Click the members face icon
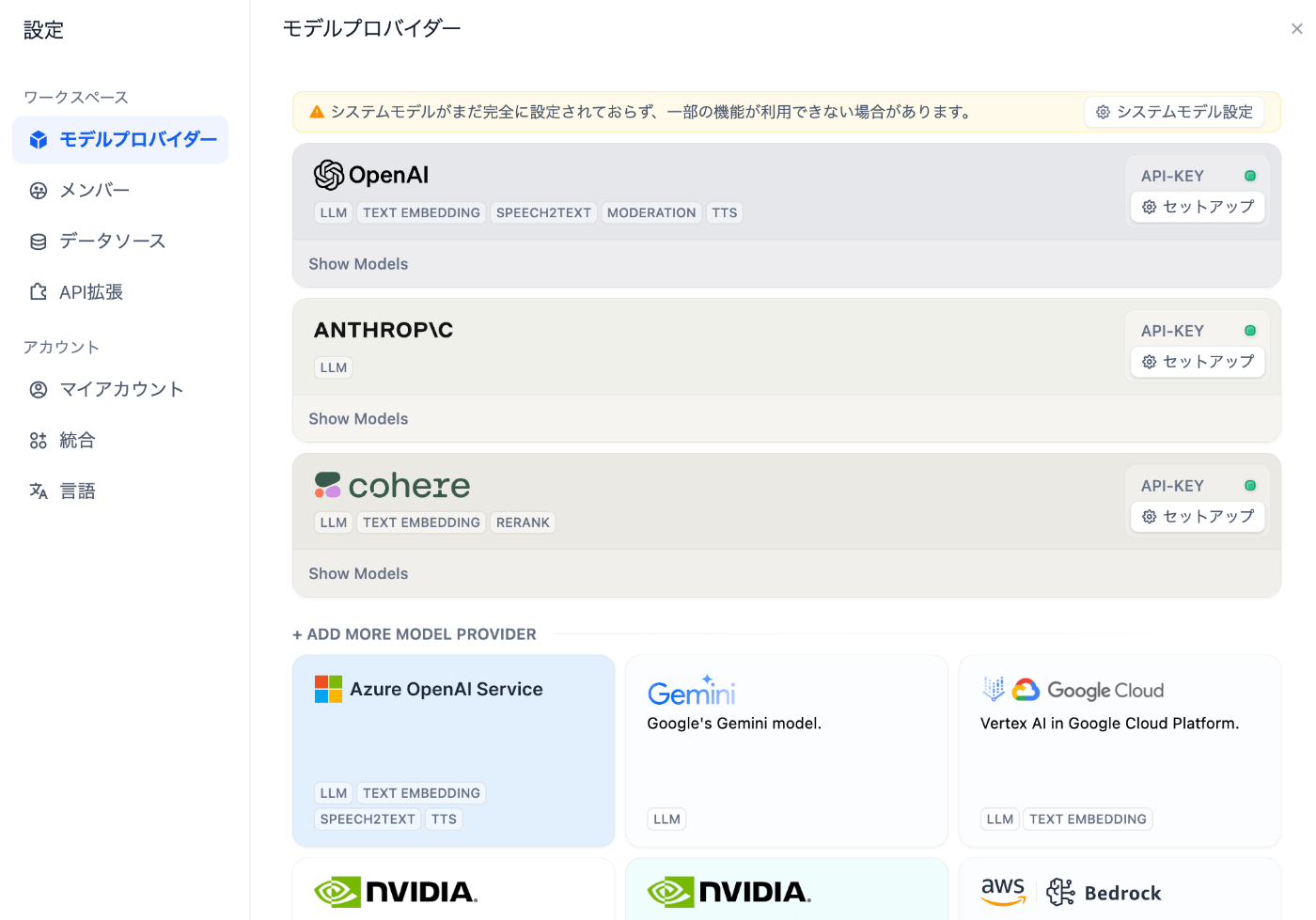The image size is (1316, 920). click(x=39, y=191)
